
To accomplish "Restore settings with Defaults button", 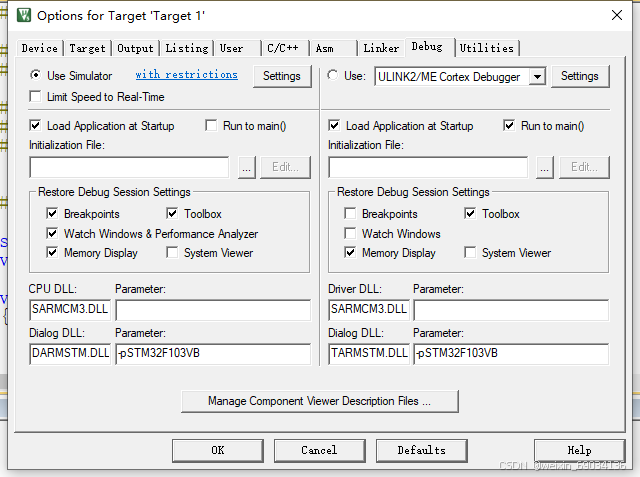I will click(x=422, y=450).
